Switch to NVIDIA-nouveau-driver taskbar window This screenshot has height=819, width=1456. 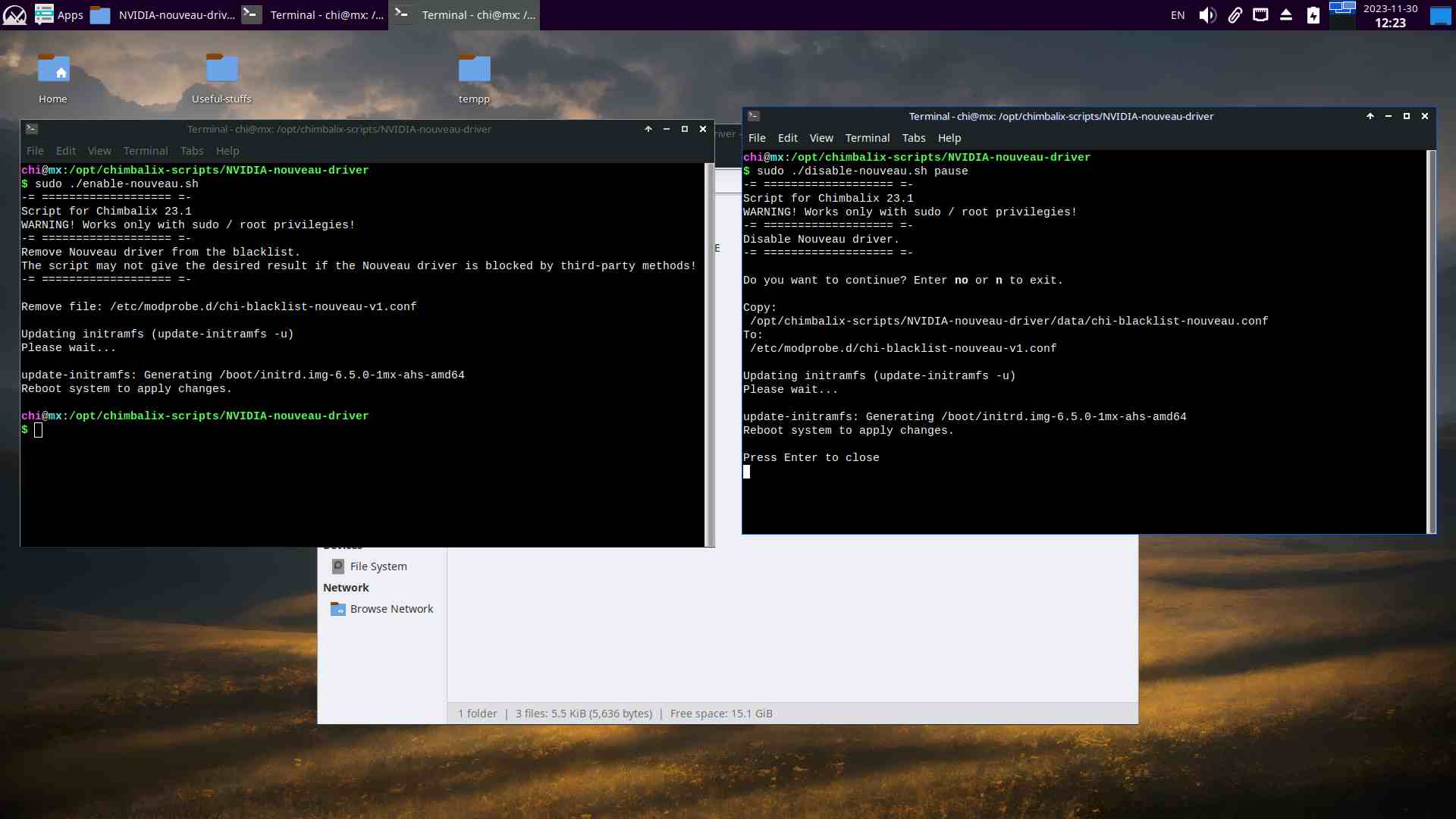tap(163, 14)
